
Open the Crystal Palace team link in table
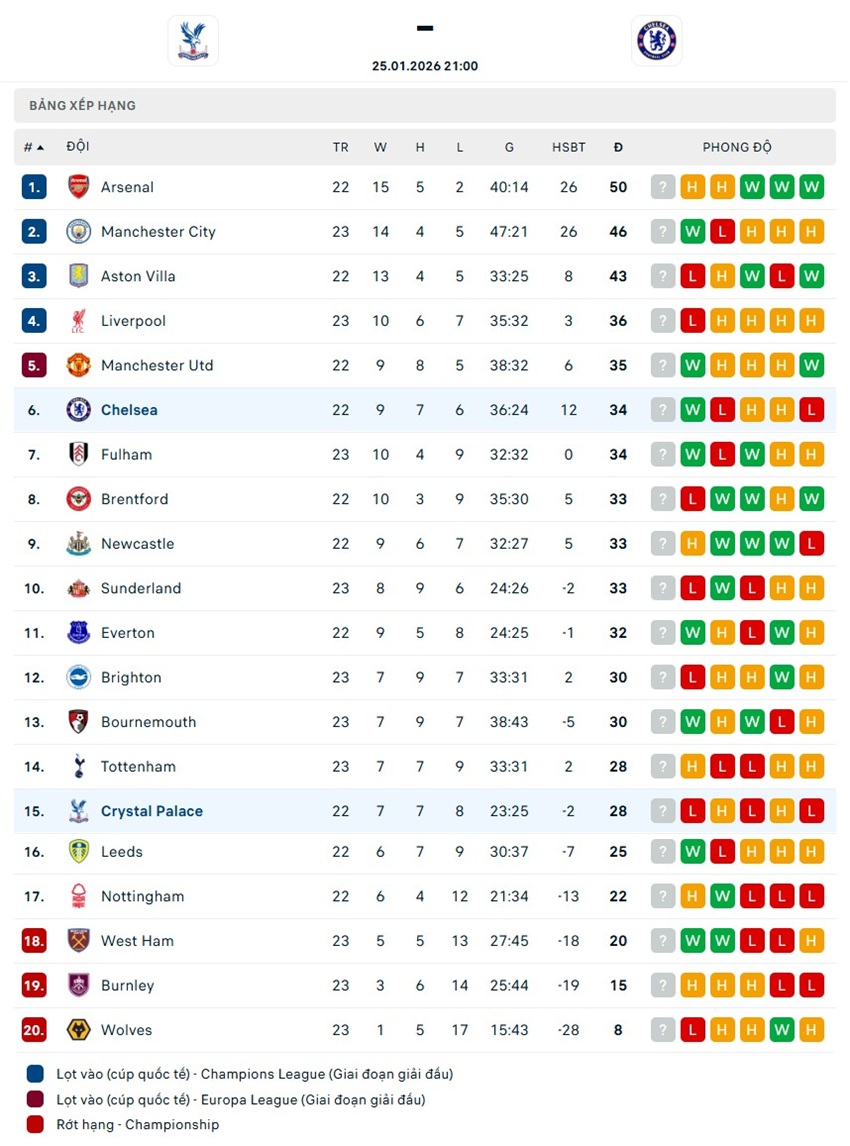point(151,811)
